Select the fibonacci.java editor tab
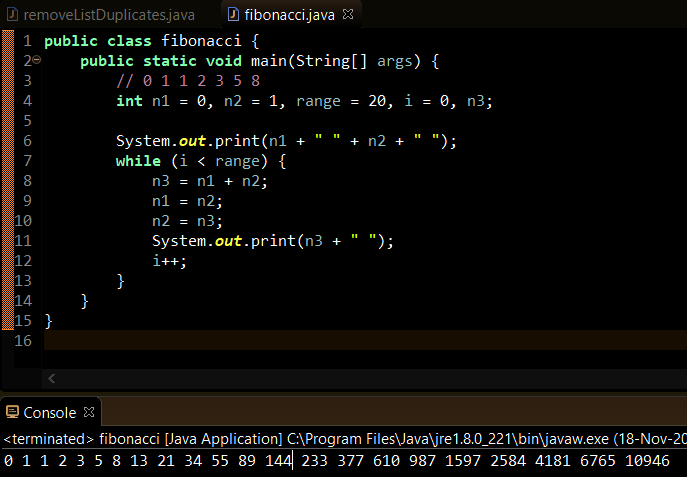687x477 pixels. (x=289, y=15)
